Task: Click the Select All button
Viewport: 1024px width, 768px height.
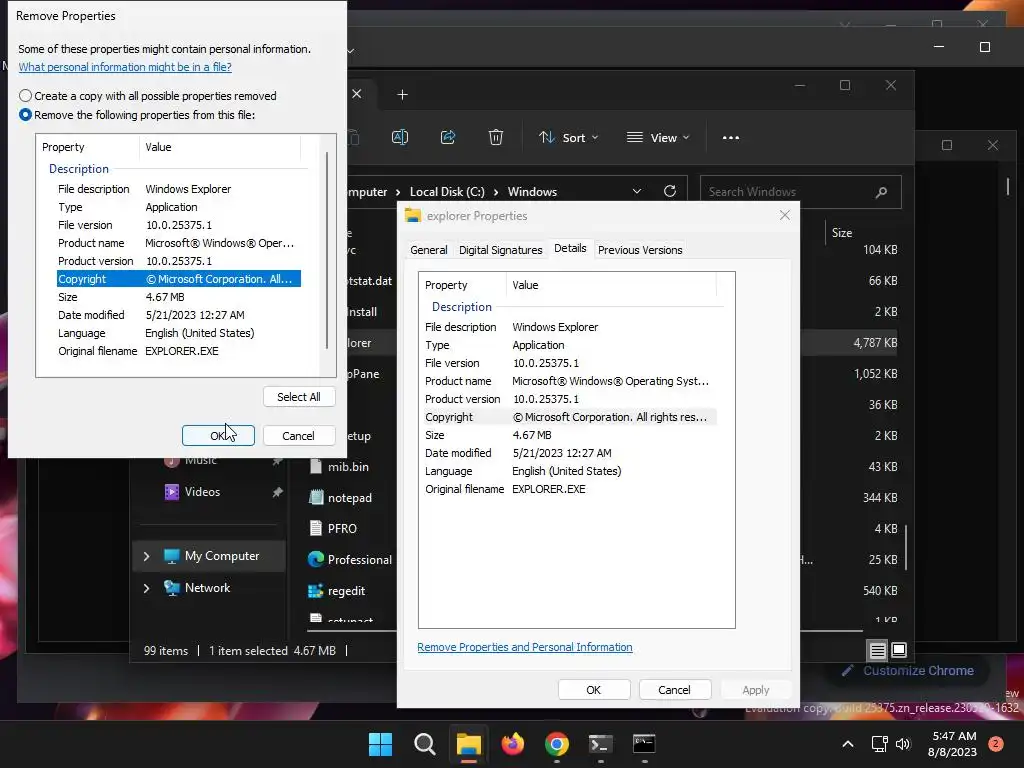Action: pyautogui.click(x=298, y=396)
